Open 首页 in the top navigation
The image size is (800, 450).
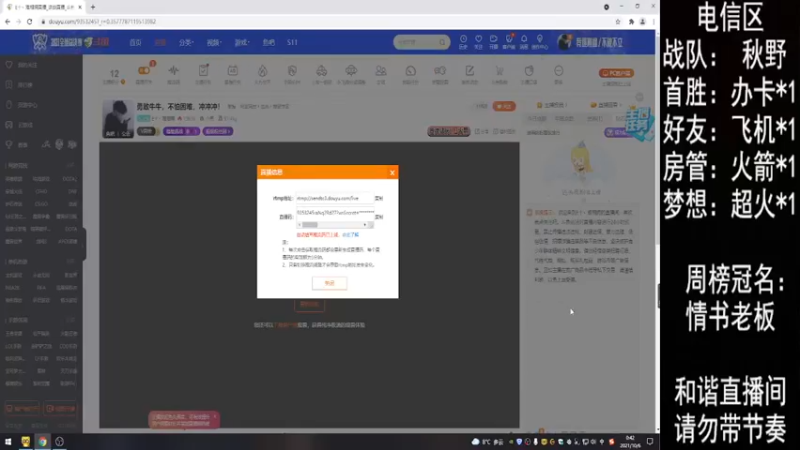(135, 42)
